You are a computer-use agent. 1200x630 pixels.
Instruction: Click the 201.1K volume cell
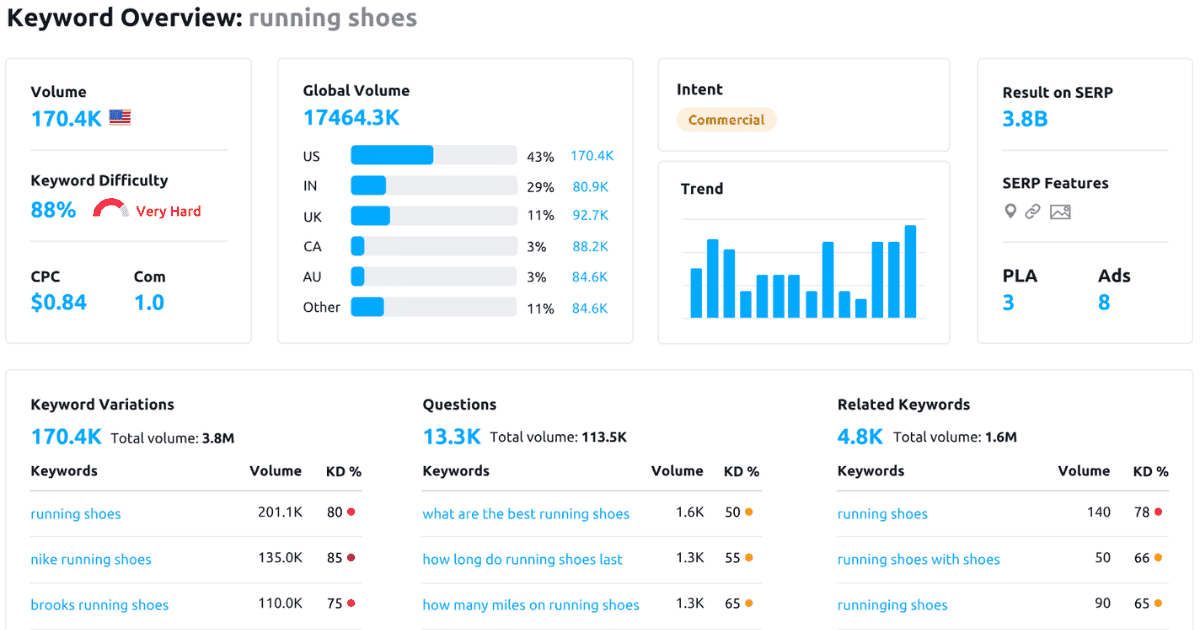(x=280, y=512)
